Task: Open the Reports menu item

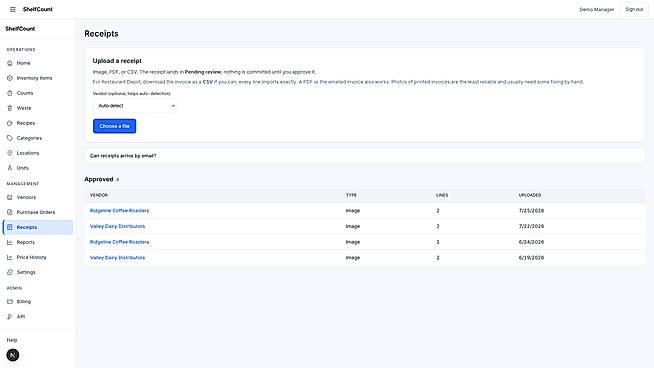Action: (x=38, y=242)
